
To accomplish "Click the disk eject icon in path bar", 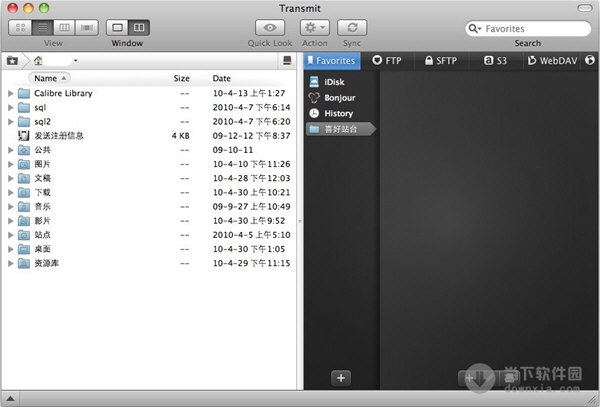I will coord(287,60).
